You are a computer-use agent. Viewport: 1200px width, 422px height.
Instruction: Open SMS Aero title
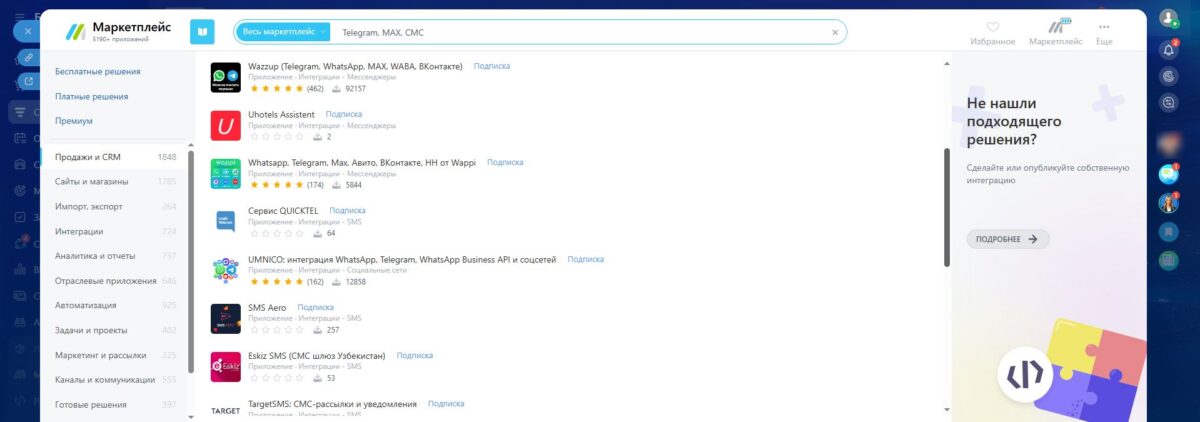[x=267, y=308]
